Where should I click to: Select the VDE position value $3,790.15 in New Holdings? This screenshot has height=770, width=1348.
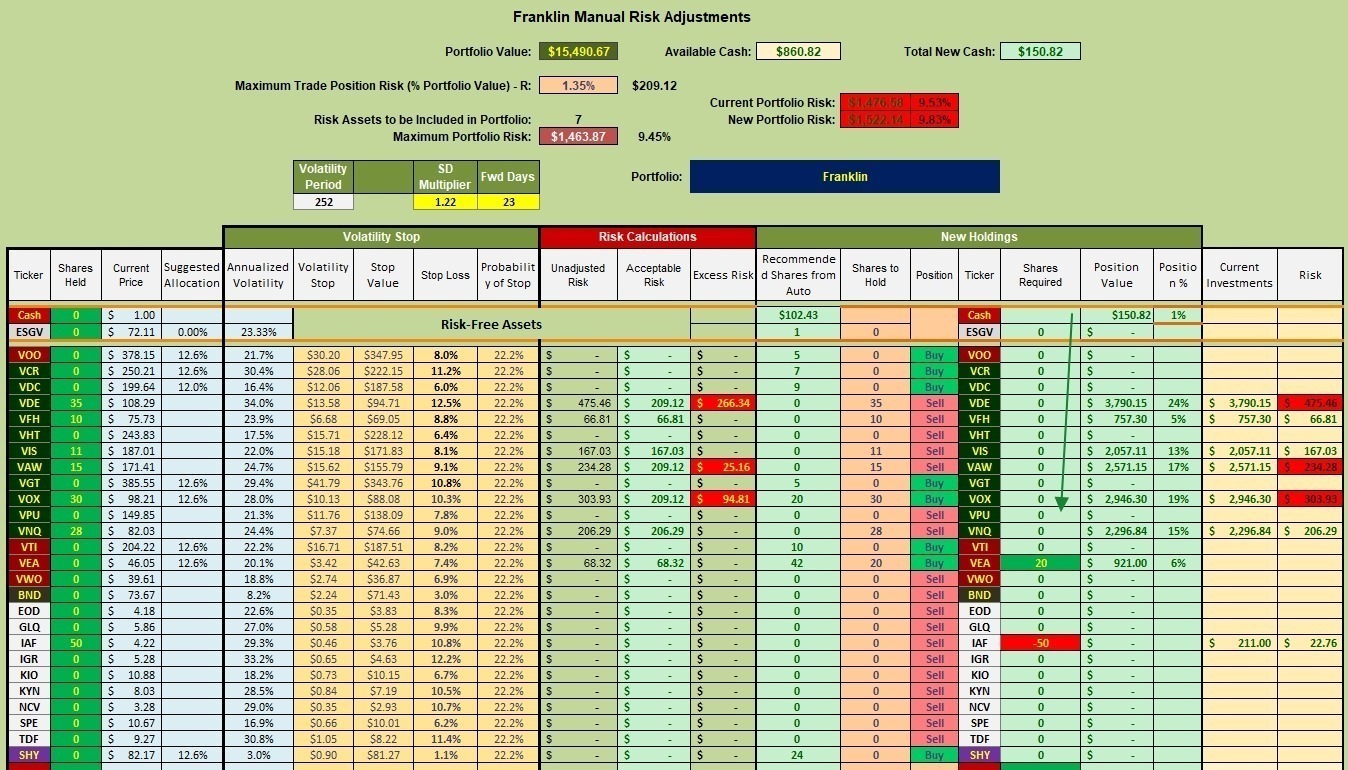click(x=1116, y=403)
